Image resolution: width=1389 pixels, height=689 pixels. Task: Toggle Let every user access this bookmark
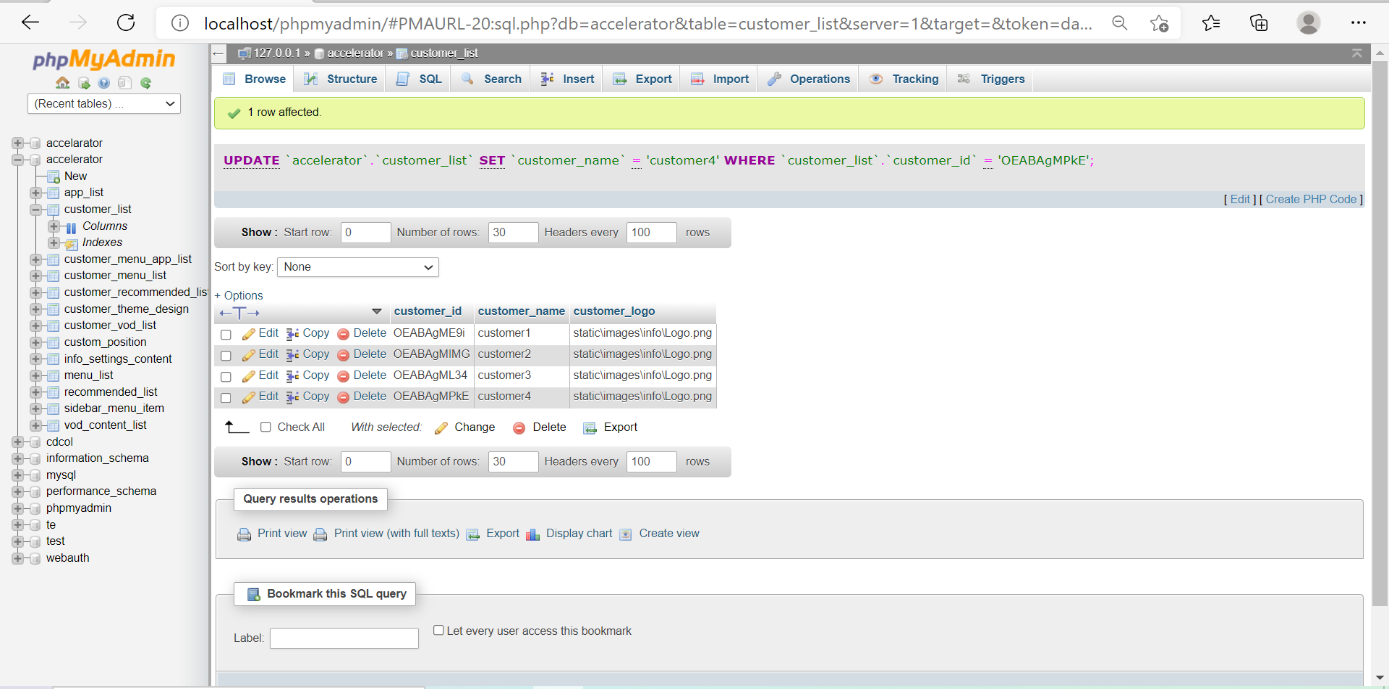click(x=439, y=631)
